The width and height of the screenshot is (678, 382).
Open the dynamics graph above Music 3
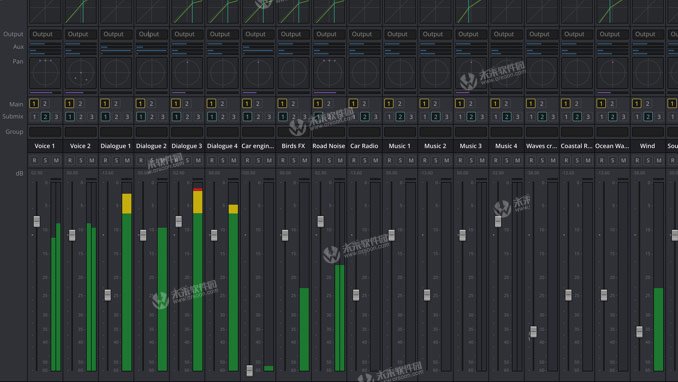tap(470, 12)
